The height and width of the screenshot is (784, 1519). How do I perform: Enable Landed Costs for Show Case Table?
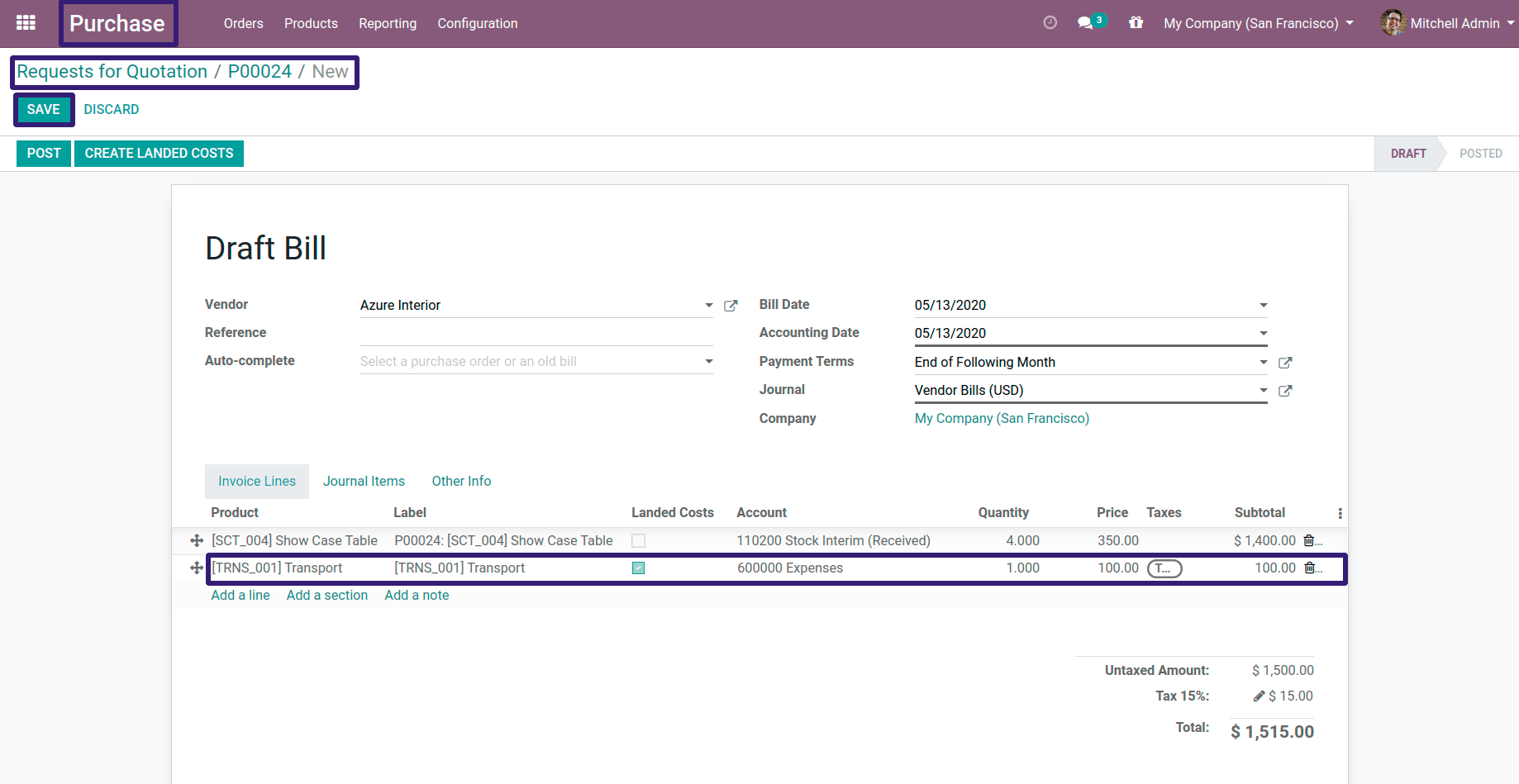pyautogui.click(x=638, y=540)
